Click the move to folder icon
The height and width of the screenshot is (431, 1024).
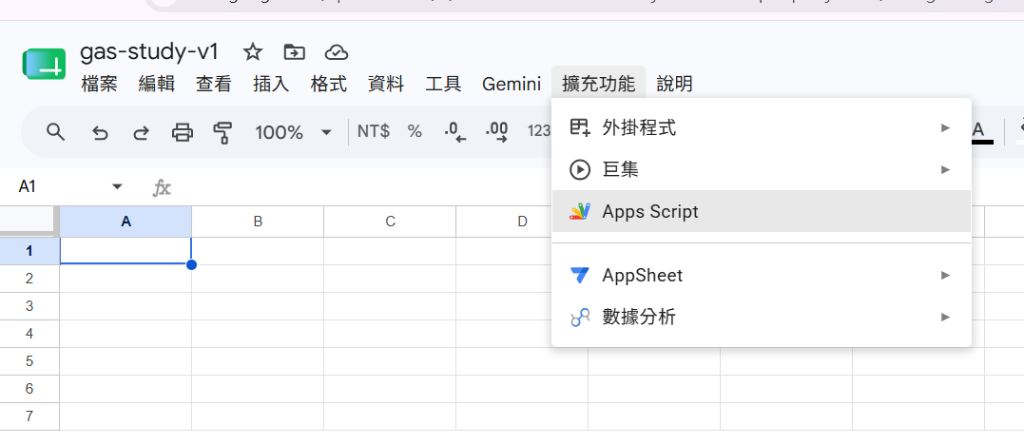click(295, 52)
